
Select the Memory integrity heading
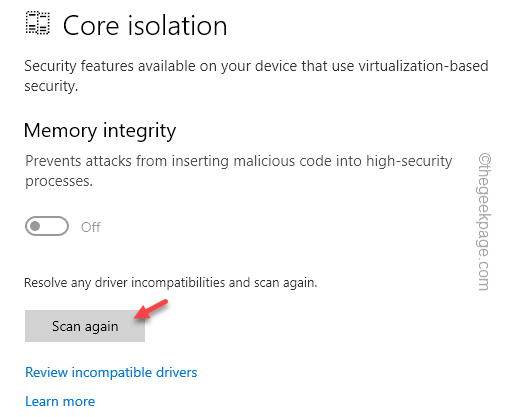coord(100,131)
